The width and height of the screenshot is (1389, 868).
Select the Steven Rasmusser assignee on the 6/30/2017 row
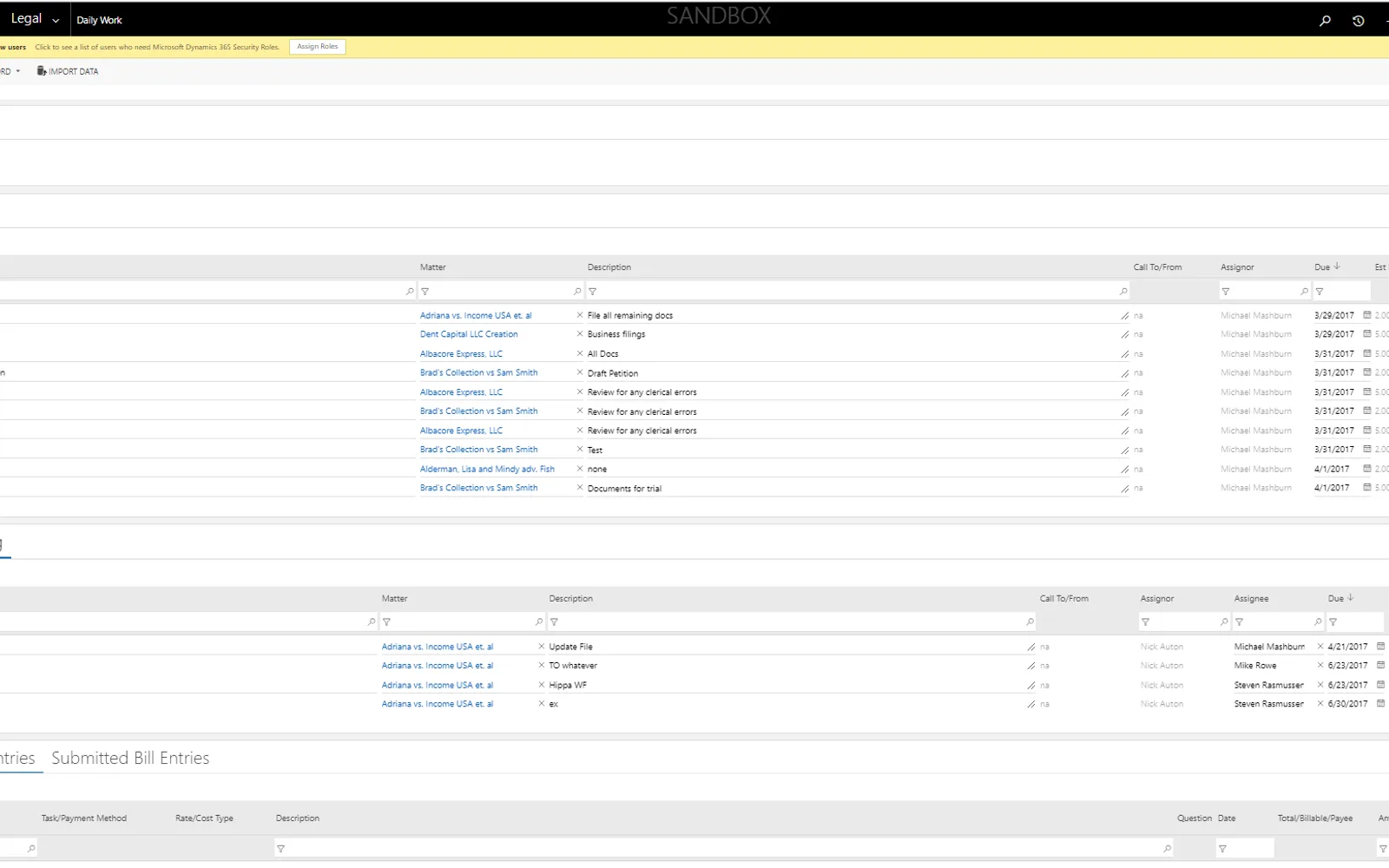pos(1268,704)
